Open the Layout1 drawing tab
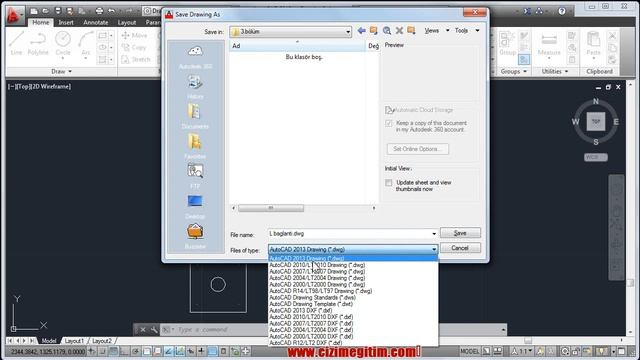Screen dimensions: 640x360 (x=74, y=340)
